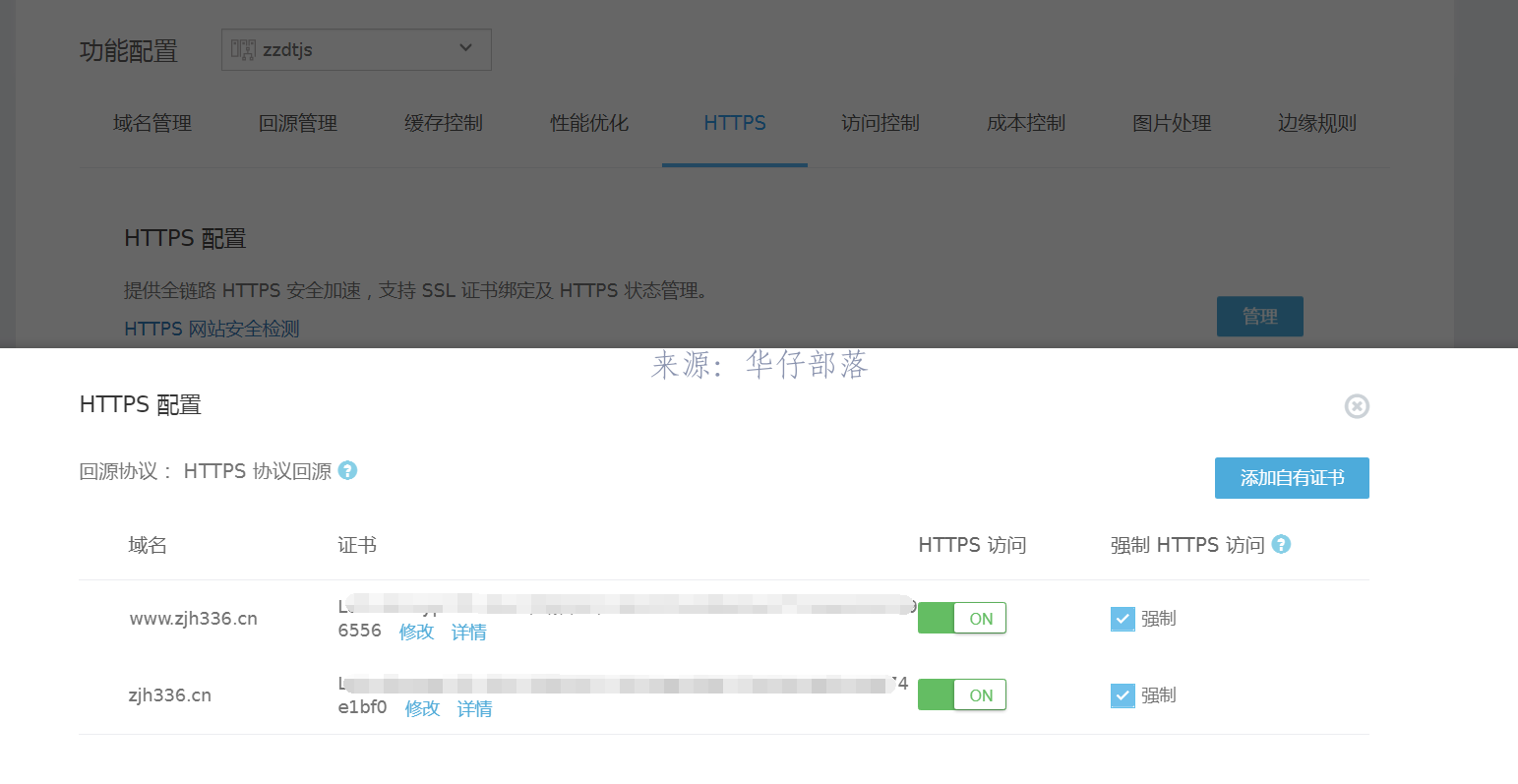Click help icon beside 强制 HTTPS 访问 header
Screen dimensions: 1518x784
1281,544
